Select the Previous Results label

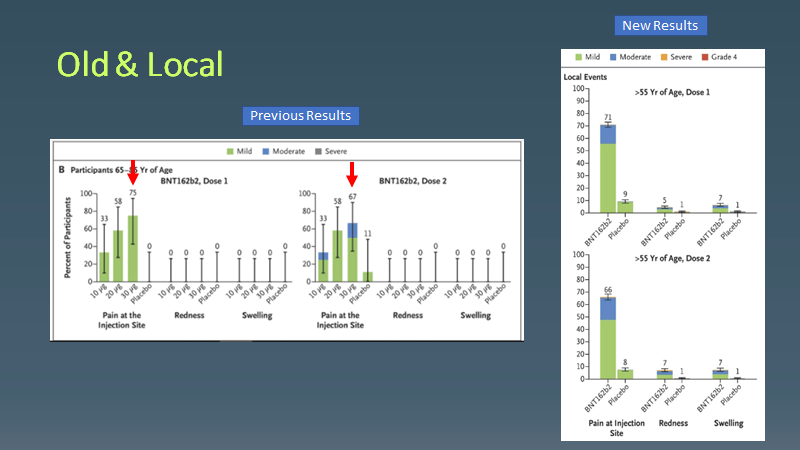[x=300, y=116]
